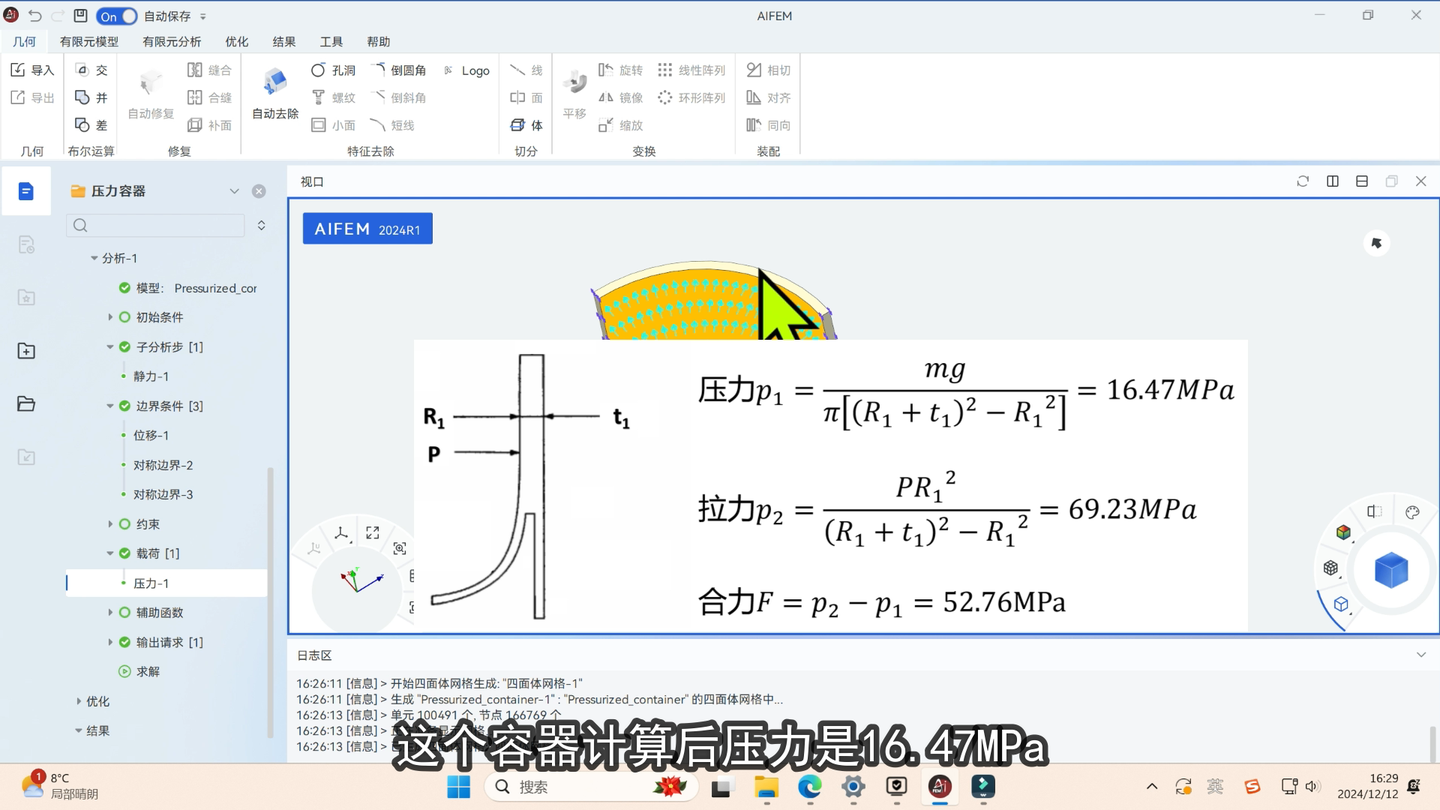This screenshot has height=810, width=1440.
Task: Click the 缩放 scale tool
Action: pyautogui.click(x=621, y=125)
